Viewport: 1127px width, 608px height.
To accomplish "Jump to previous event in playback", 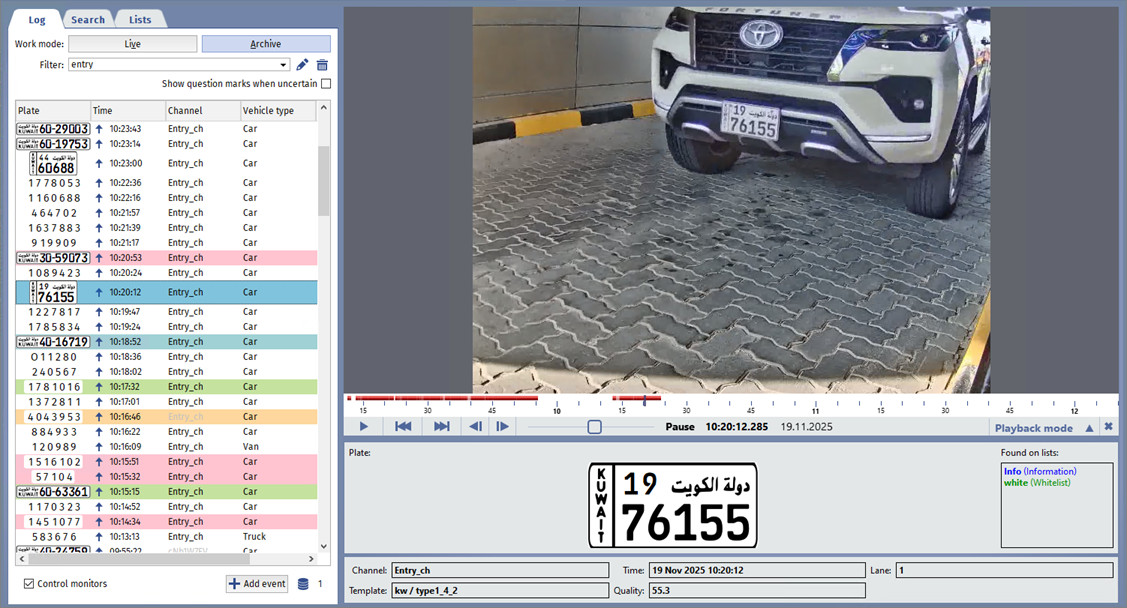I will [403, 427].
